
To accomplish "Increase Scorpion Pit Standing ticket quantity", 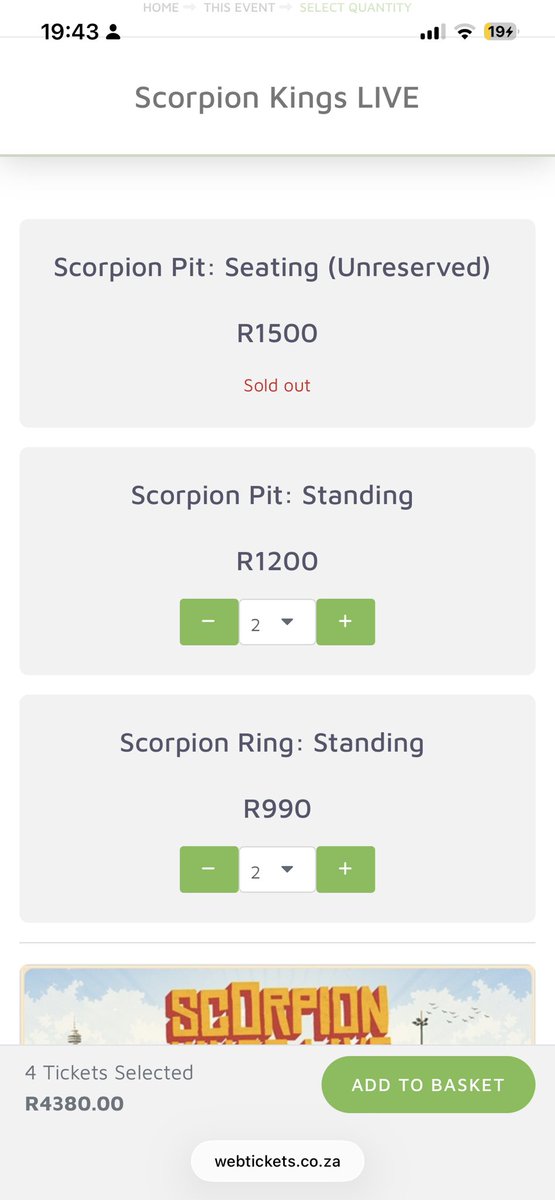I will (x=345, y=622).
